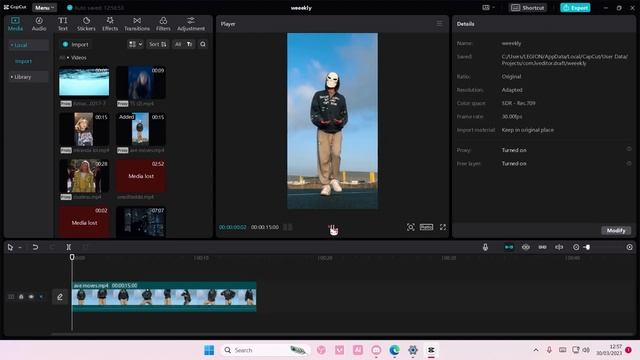
Task: Open the Text tab
Action: pyautogui.click(x=62, y=24)
